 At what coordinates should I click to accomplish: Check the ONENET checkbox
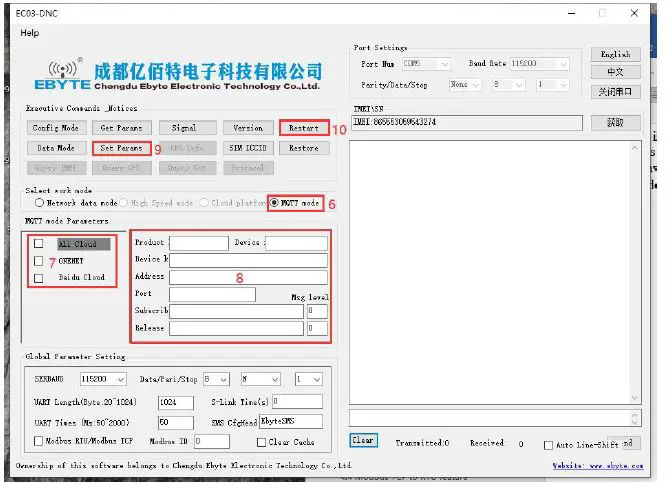pos(39,261)
